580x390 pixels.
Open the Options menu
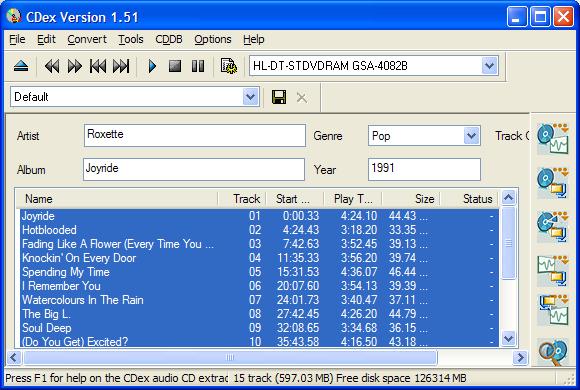pos(213,39)
